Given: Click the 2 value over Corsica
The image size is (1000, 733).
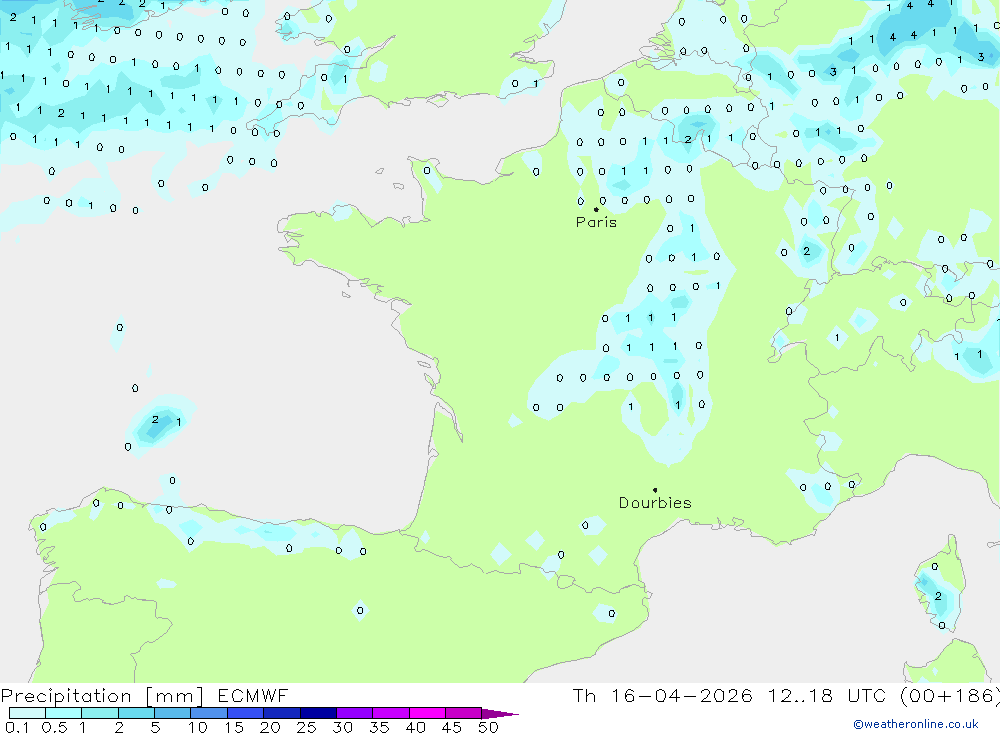Looking at the screenshot, I should pyautogui.click(x=938, y=596).
